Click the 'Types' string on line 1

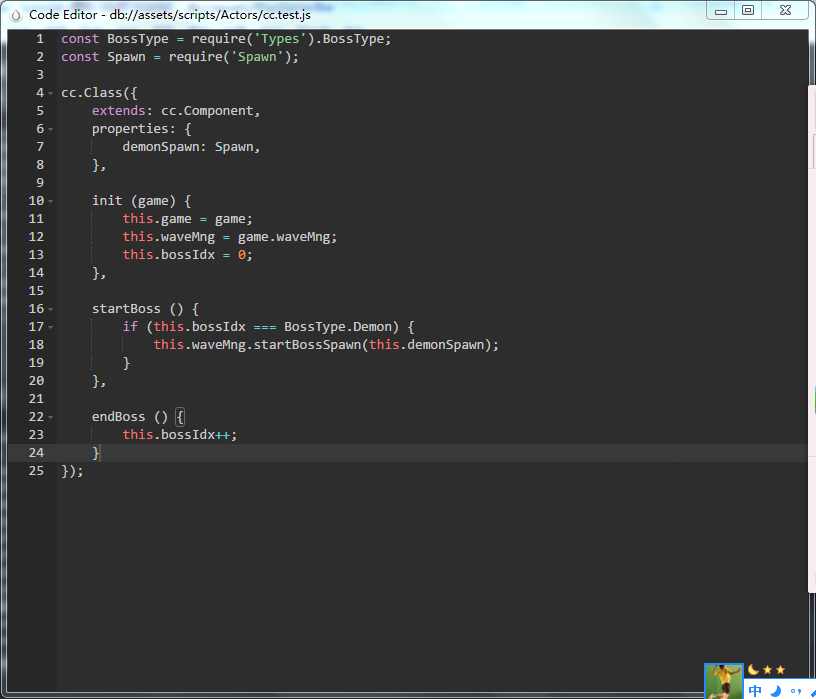(280, 39)
